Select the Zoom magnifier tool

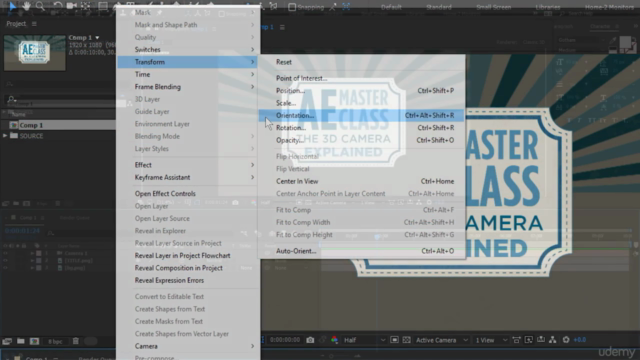40,6
